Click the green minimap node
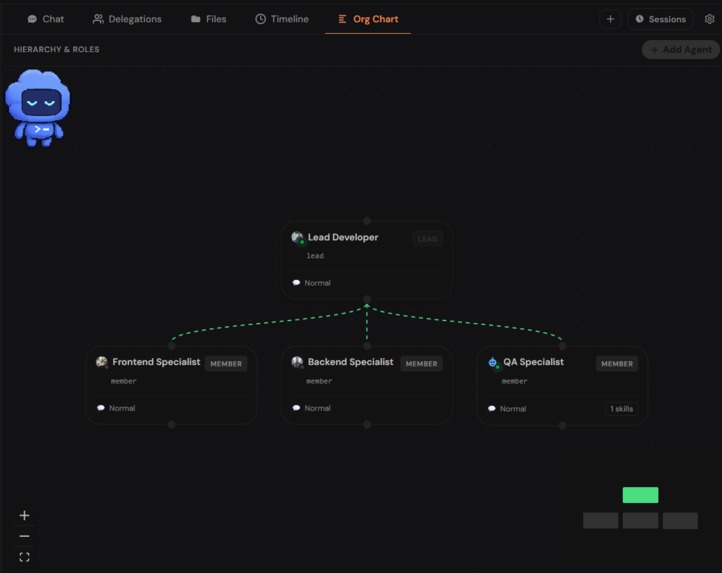This screenshot has width=722, height=573. [640, 495]
